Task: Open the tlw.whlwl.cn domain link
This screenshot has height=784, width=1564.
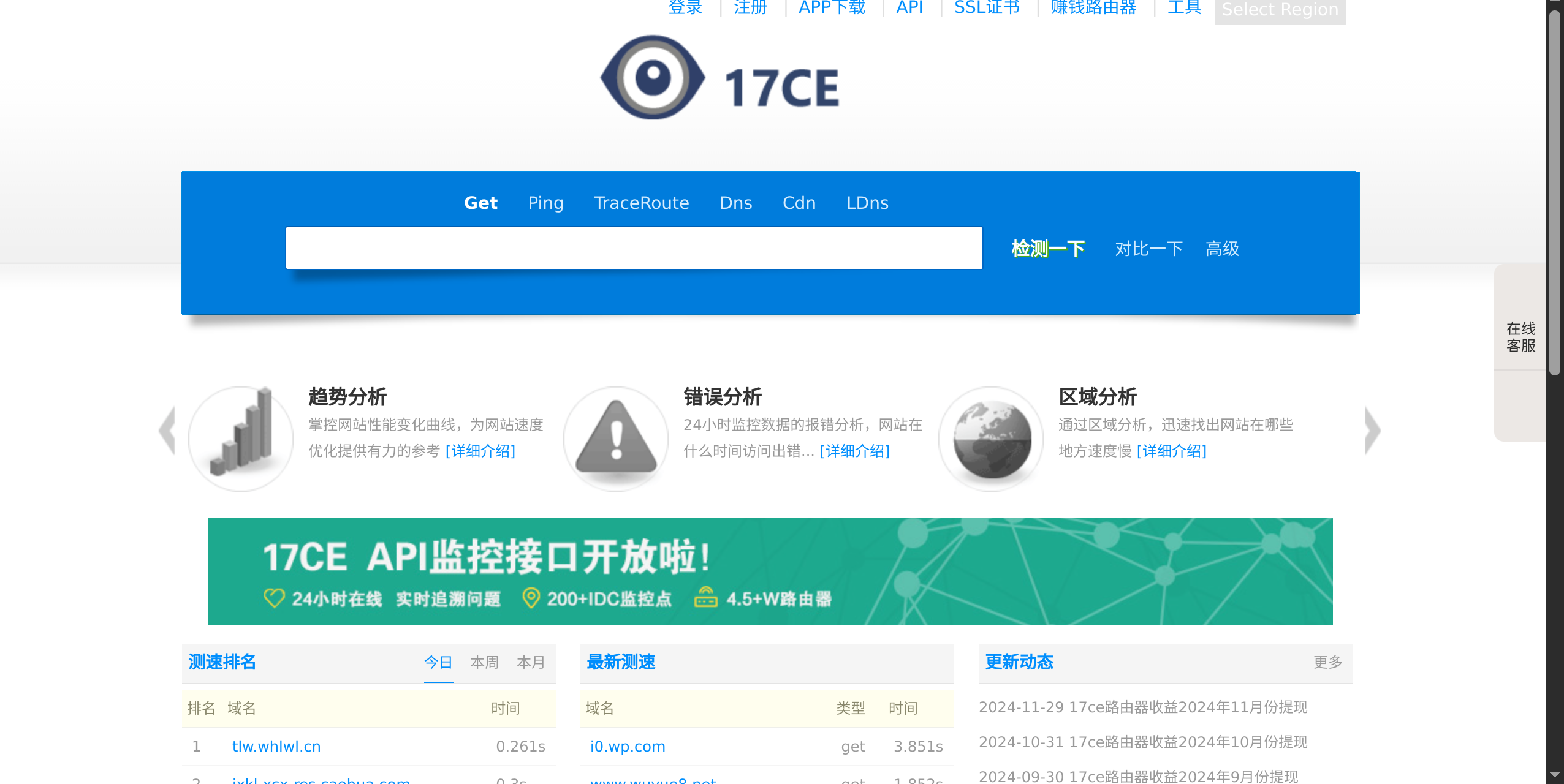Action: [x=276, y=746]
